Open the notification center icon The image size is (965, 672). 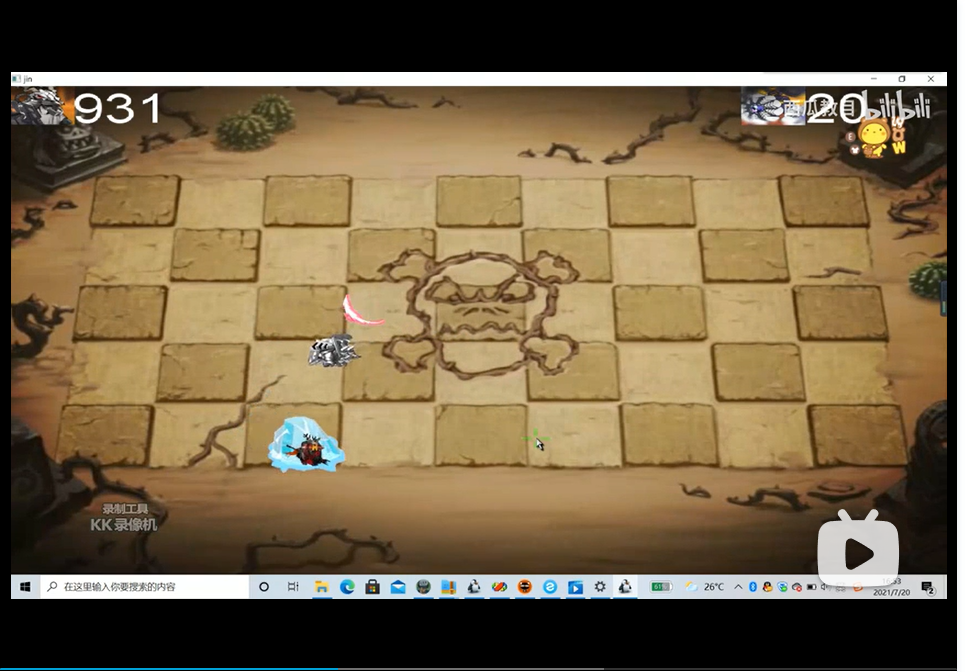[x=928, y=588]
